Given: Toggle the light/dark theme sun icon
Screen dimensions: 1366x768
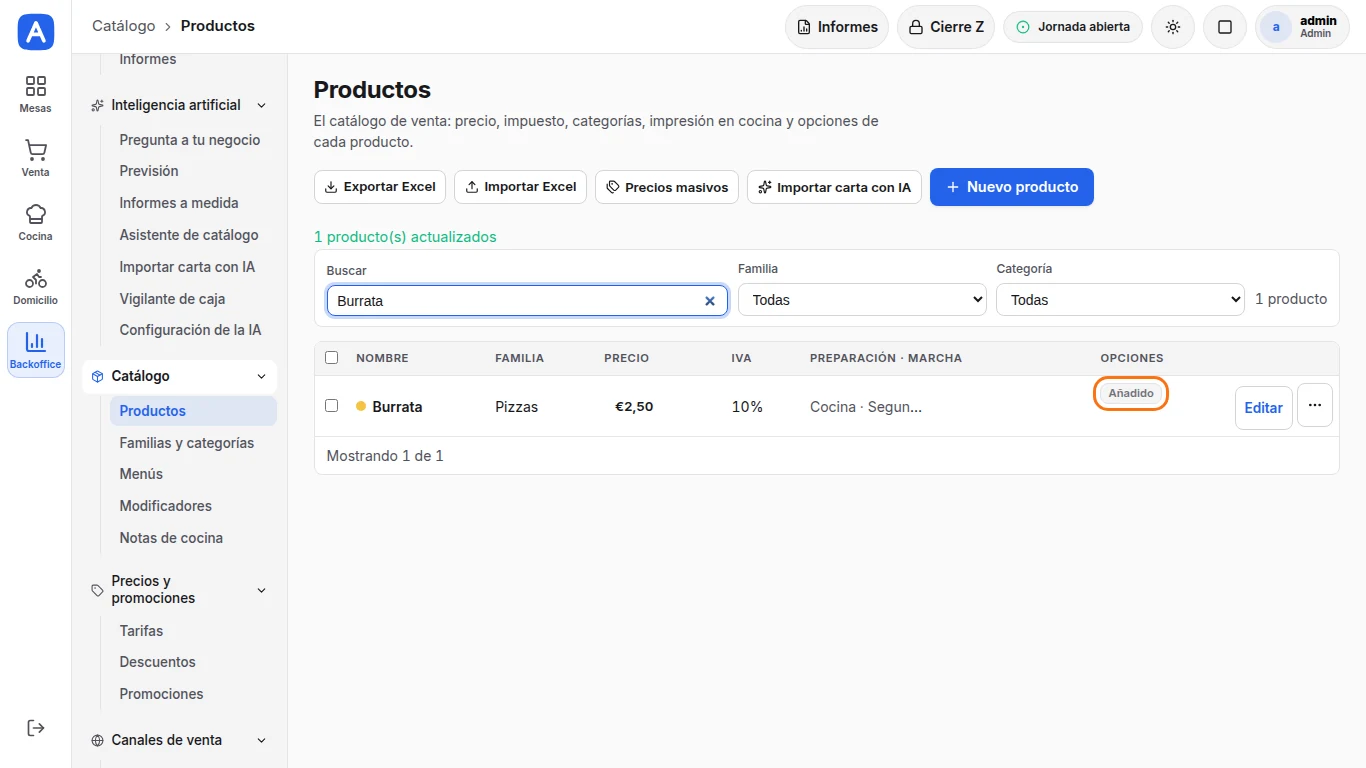Looking at the screenshot, I should (1173, 27).
